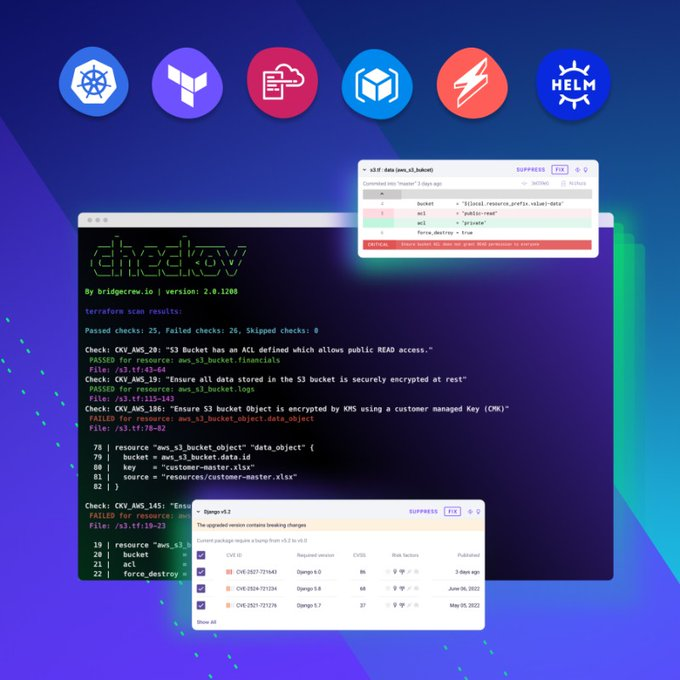
Task: Click the code commit icon in s3.tf card
Action: tap(524, 183)
